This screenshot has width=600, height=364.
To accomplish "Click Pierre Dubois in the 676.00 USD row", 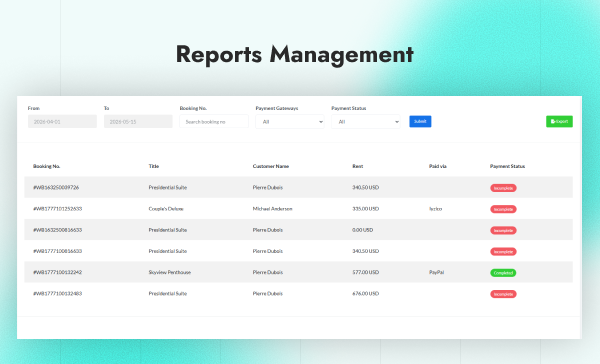I will [x=267, y=294].
